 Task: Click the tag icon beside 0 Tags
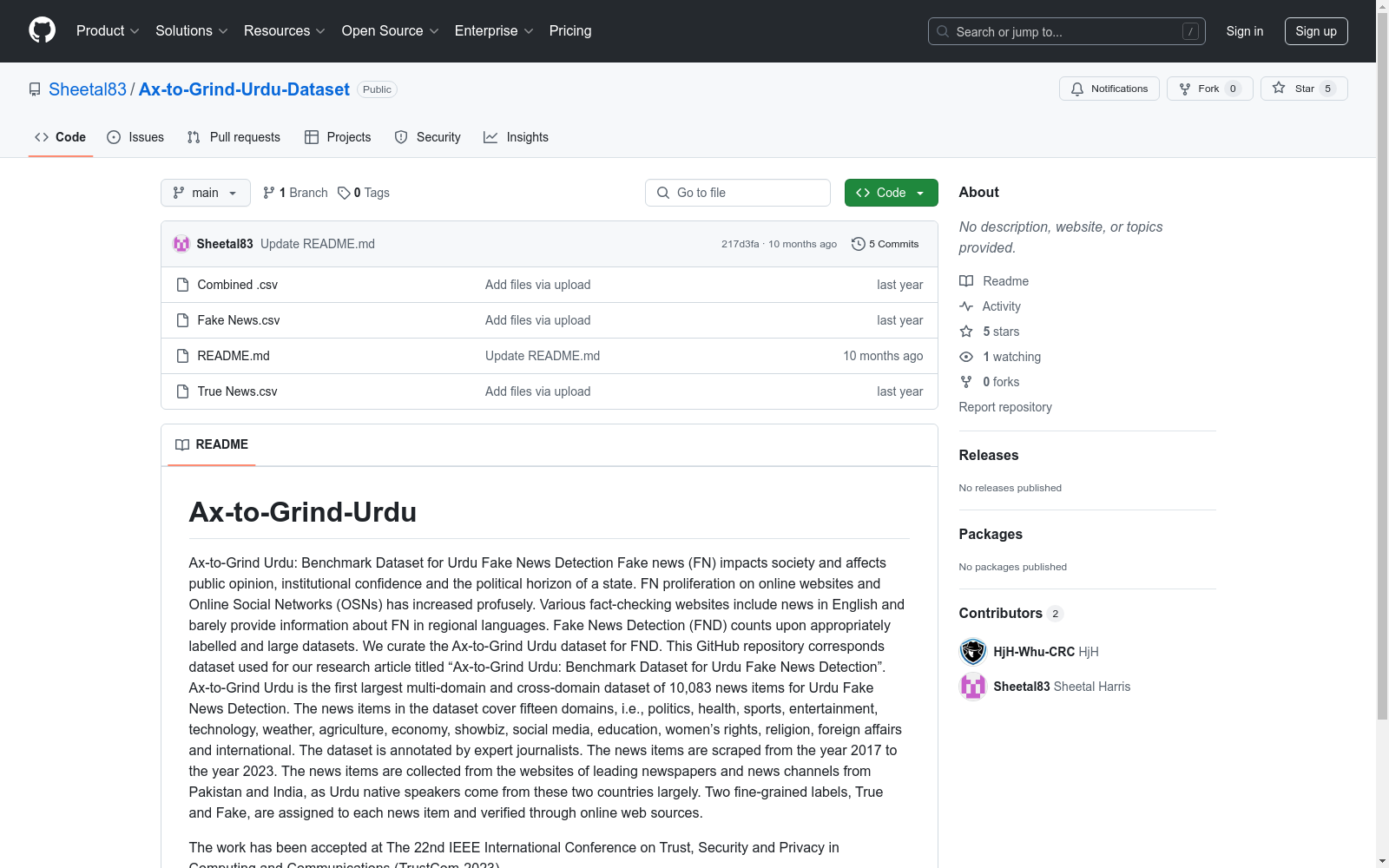[x=344, y=193]
